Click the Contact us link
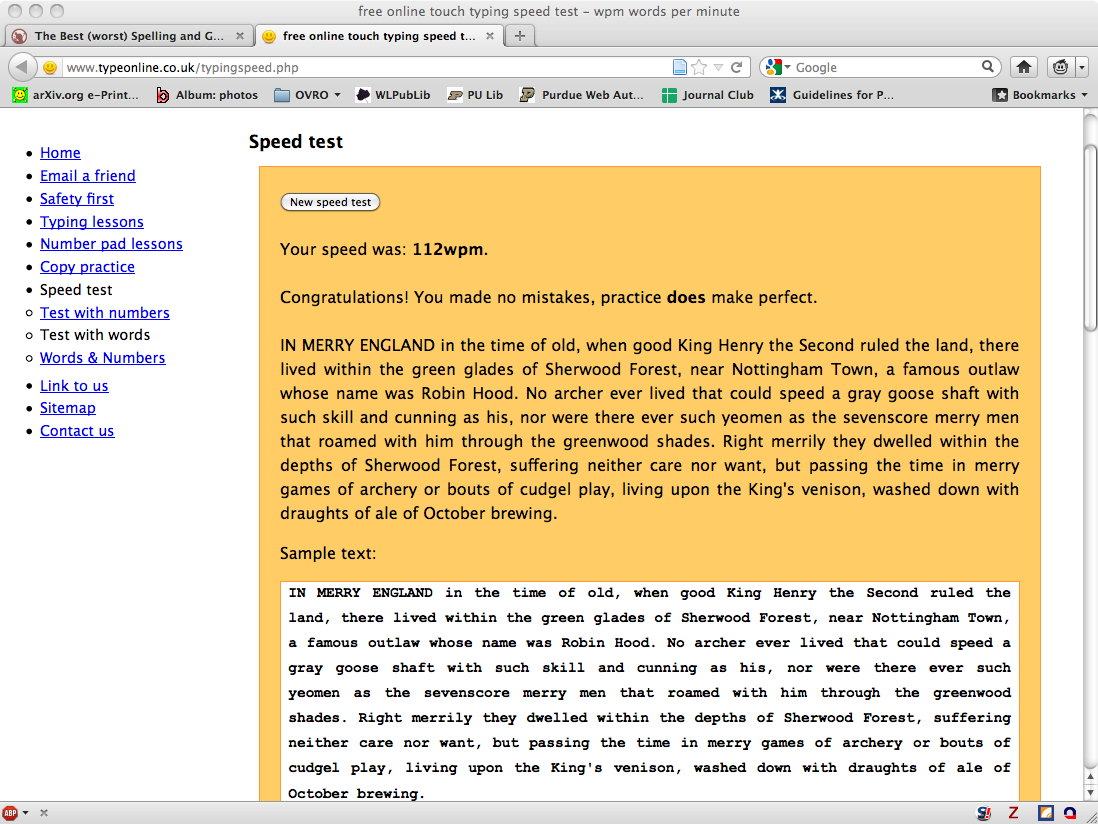This screenshot has height=824, width=1098. (x=77, y=431)
